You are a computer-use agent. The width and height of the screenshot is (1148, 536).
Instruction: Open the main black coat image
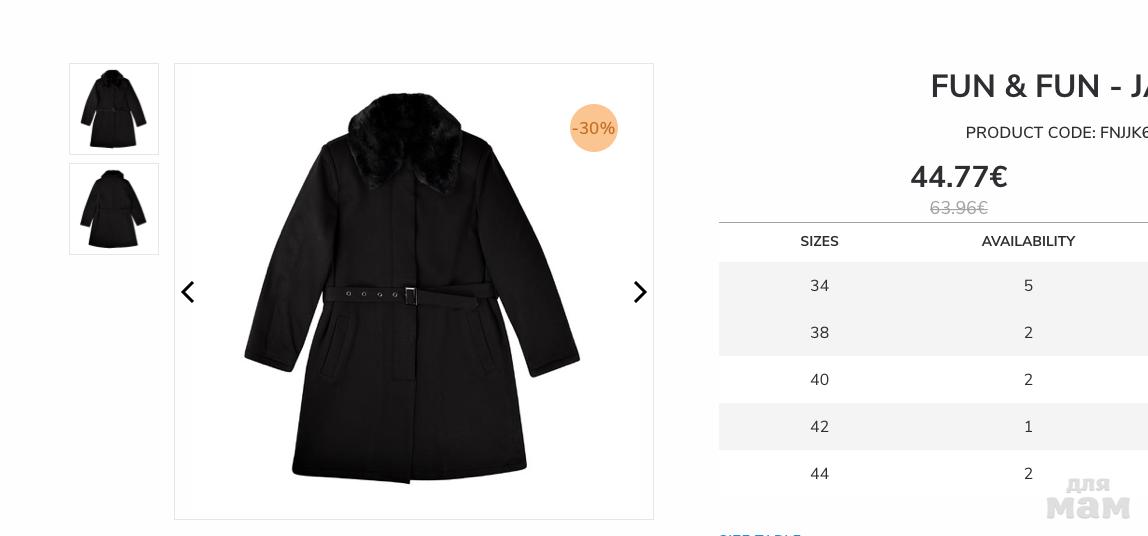(x=414, y=291)
